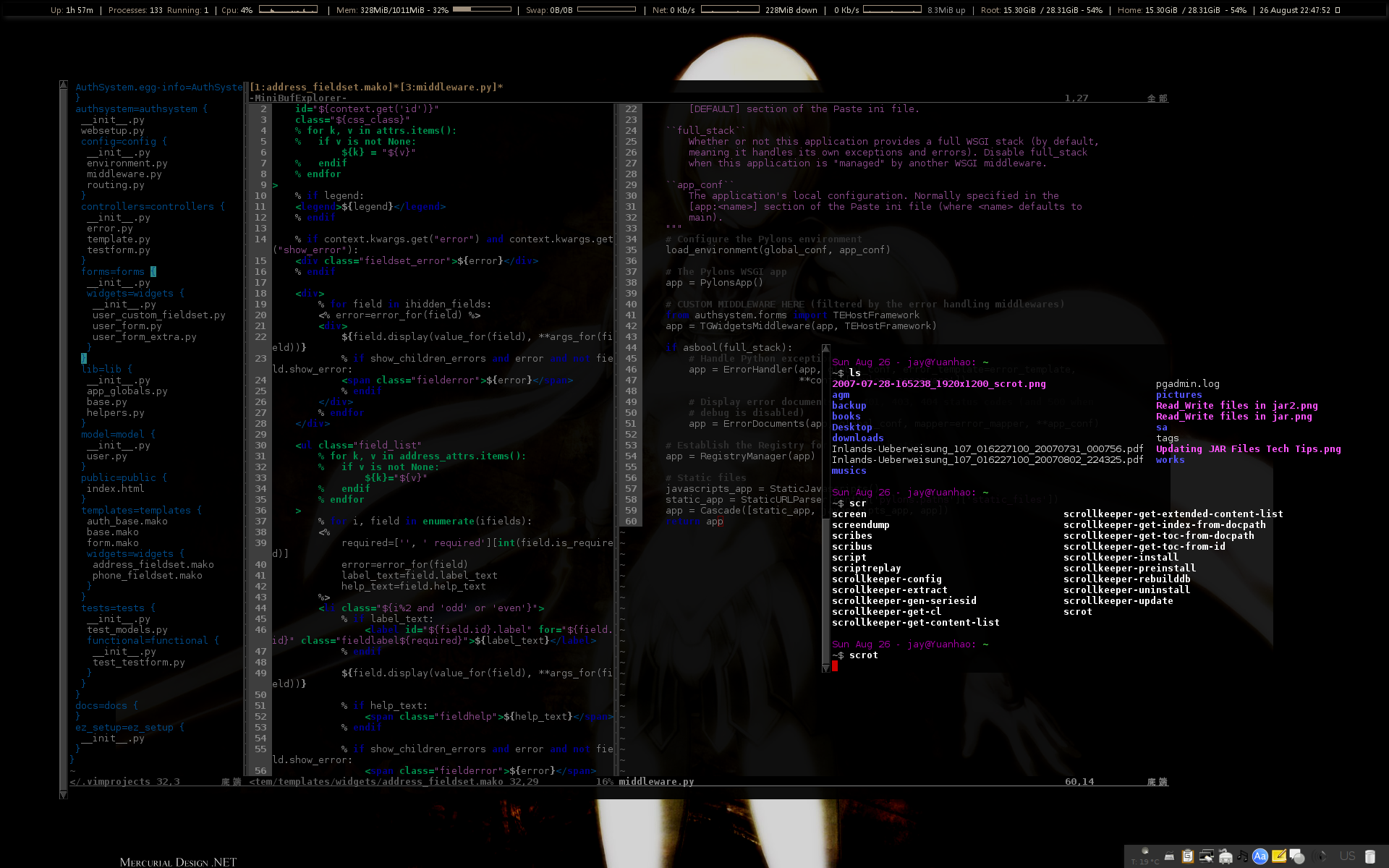
Task: Click the network monitors tray icon
Action: pos(1206,856)
